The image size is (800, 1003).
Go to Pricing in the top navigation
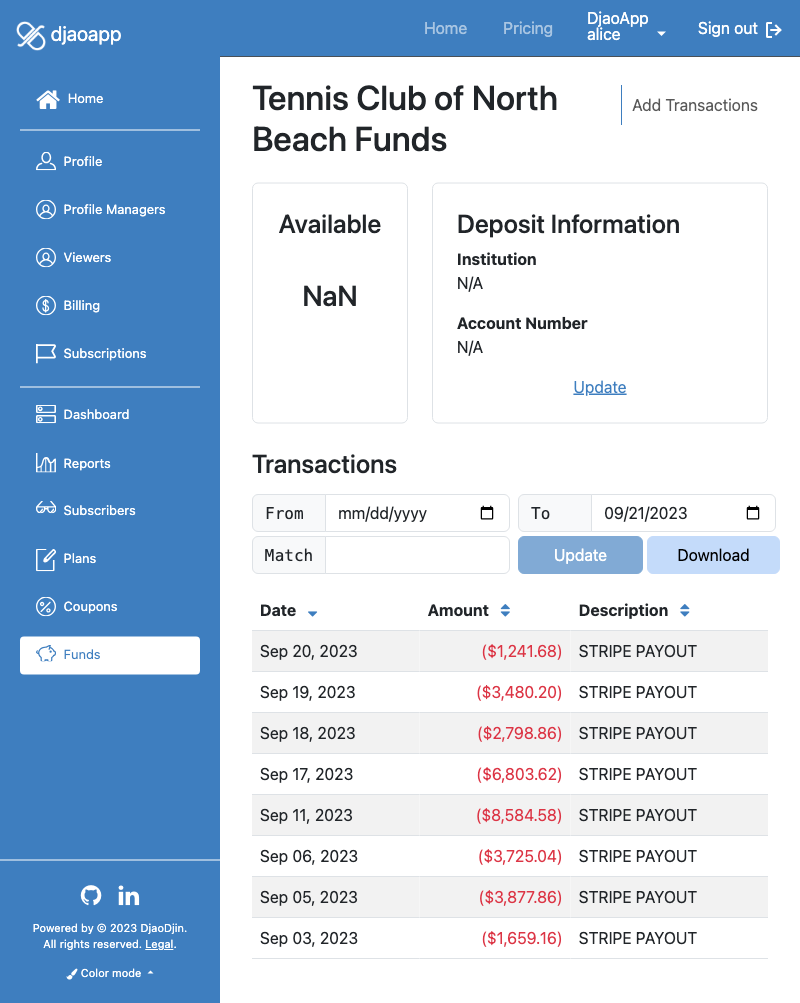point(528,29)
